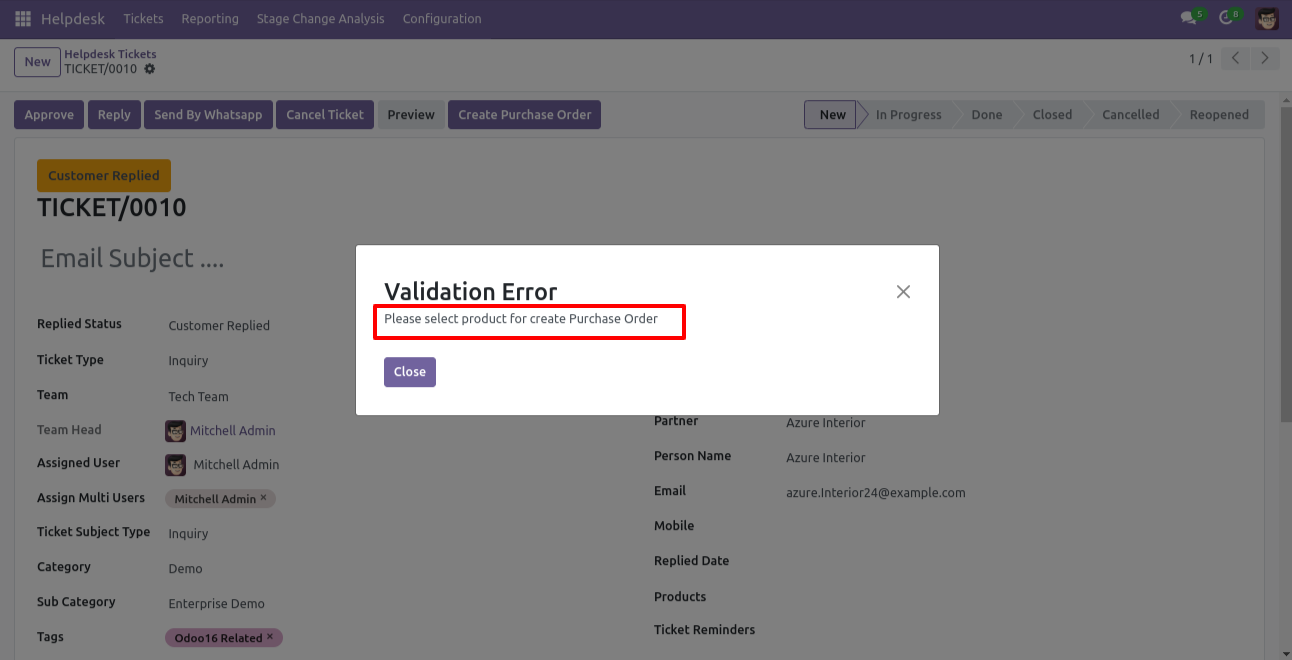
Task: Open the Tickets menu
Action: pos(143,19)
